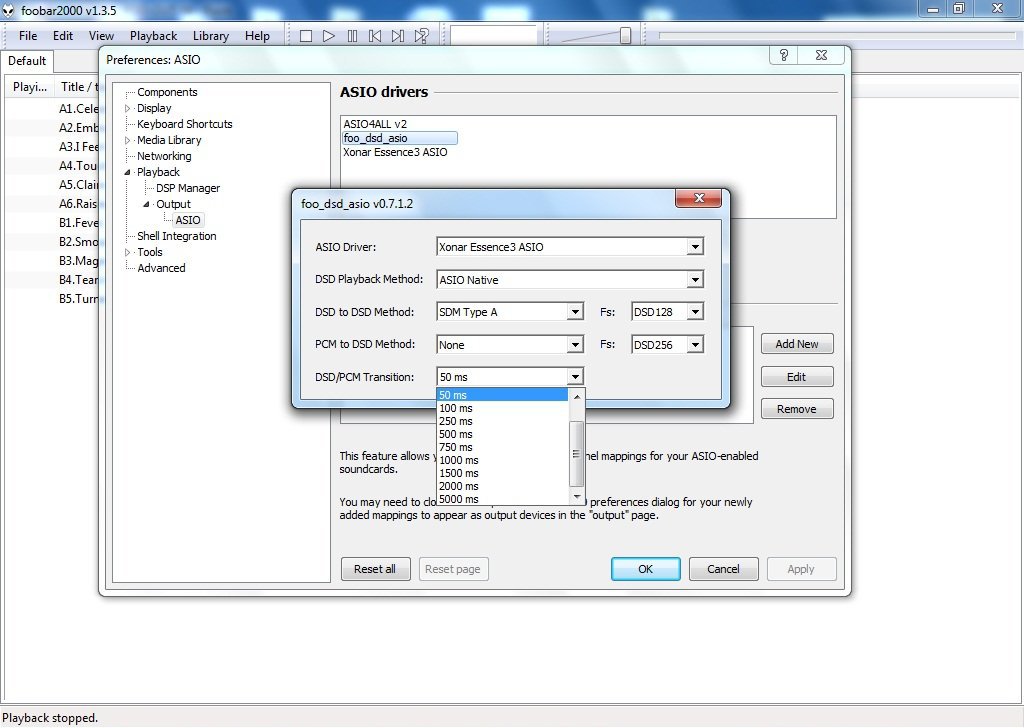This screenshot has height=728, width=1024.
Task: Select Components in preferences tree
Action: point(167,92)
